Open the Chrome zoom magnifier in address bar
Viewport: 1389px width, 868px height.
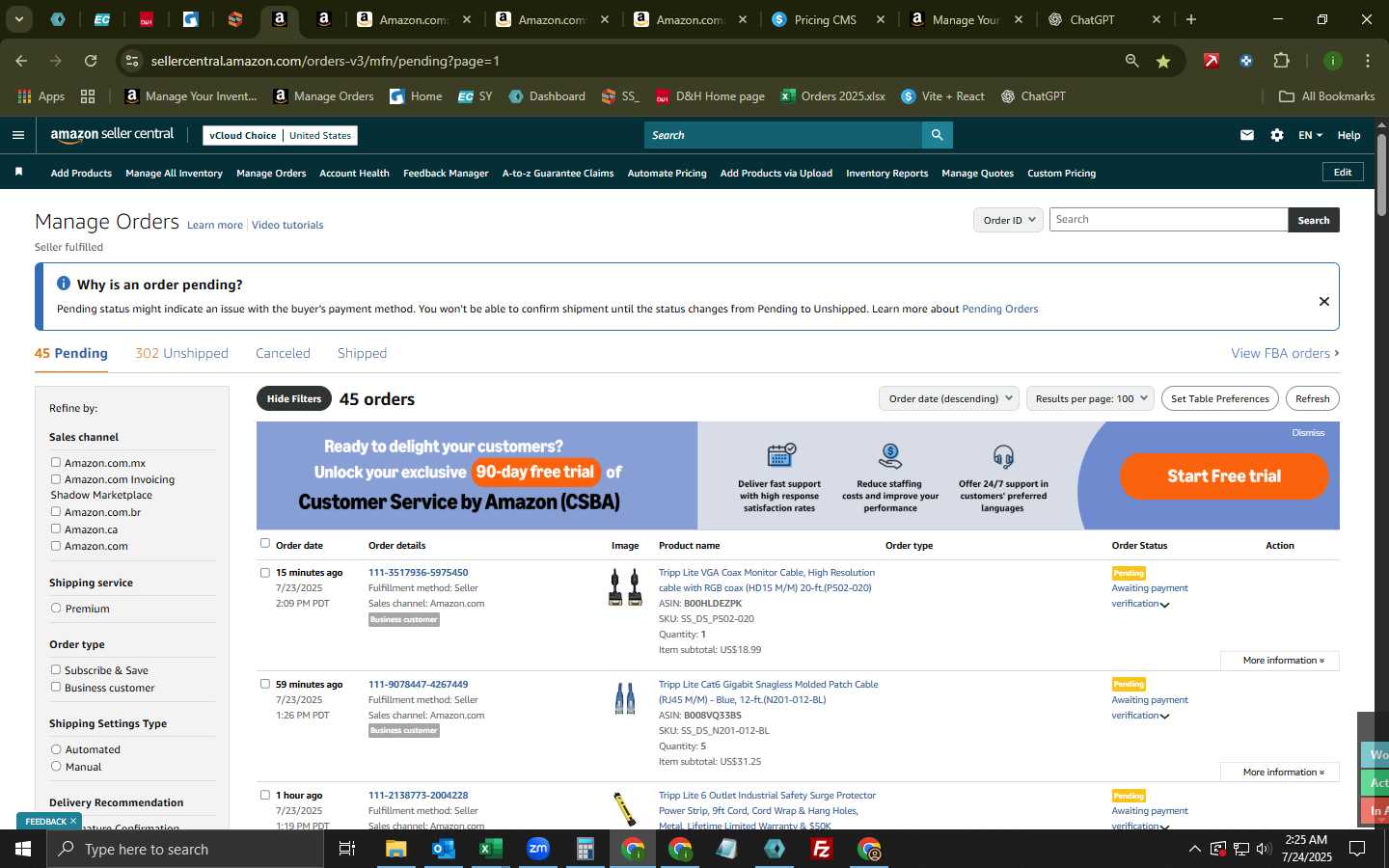tap(1131, 61)
